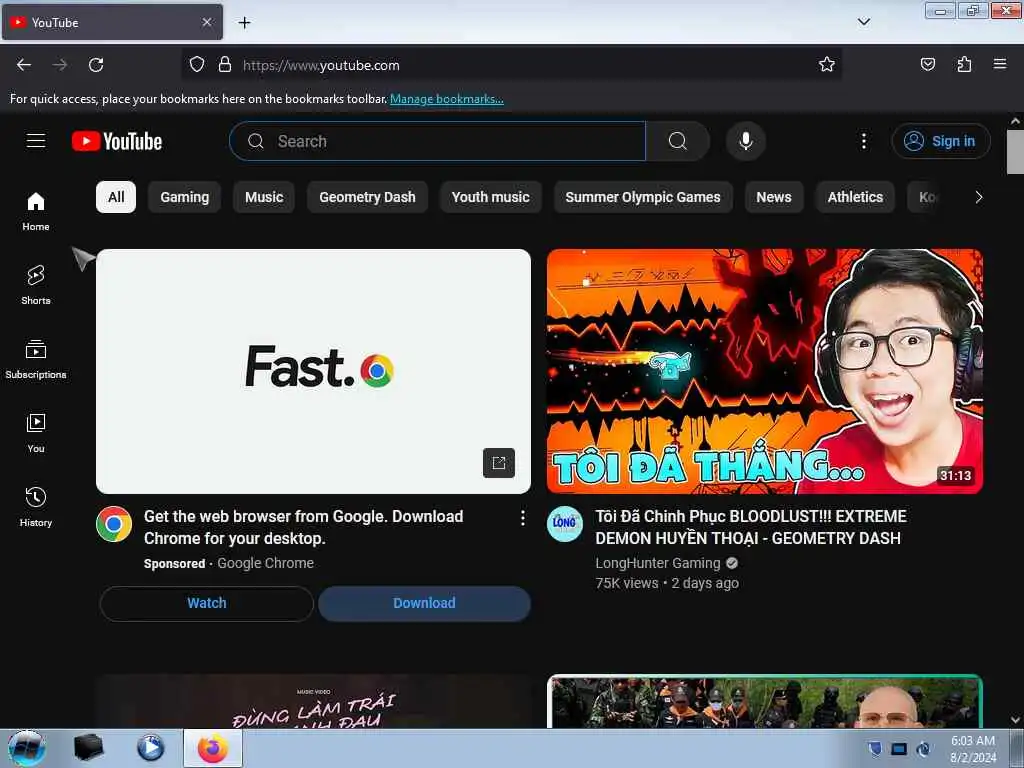Click the Watch button on ad
Image resolution: width=1024 pixels, height=768 pixels.
207,603
